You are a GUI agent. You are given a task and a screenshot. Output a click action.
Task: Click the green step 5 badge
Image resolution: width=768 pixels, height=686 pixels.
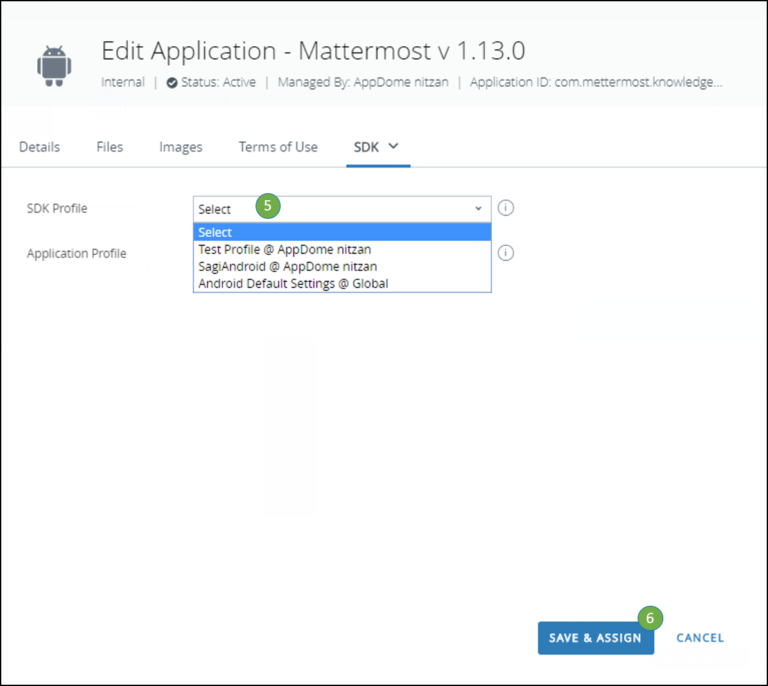[267, 207]
